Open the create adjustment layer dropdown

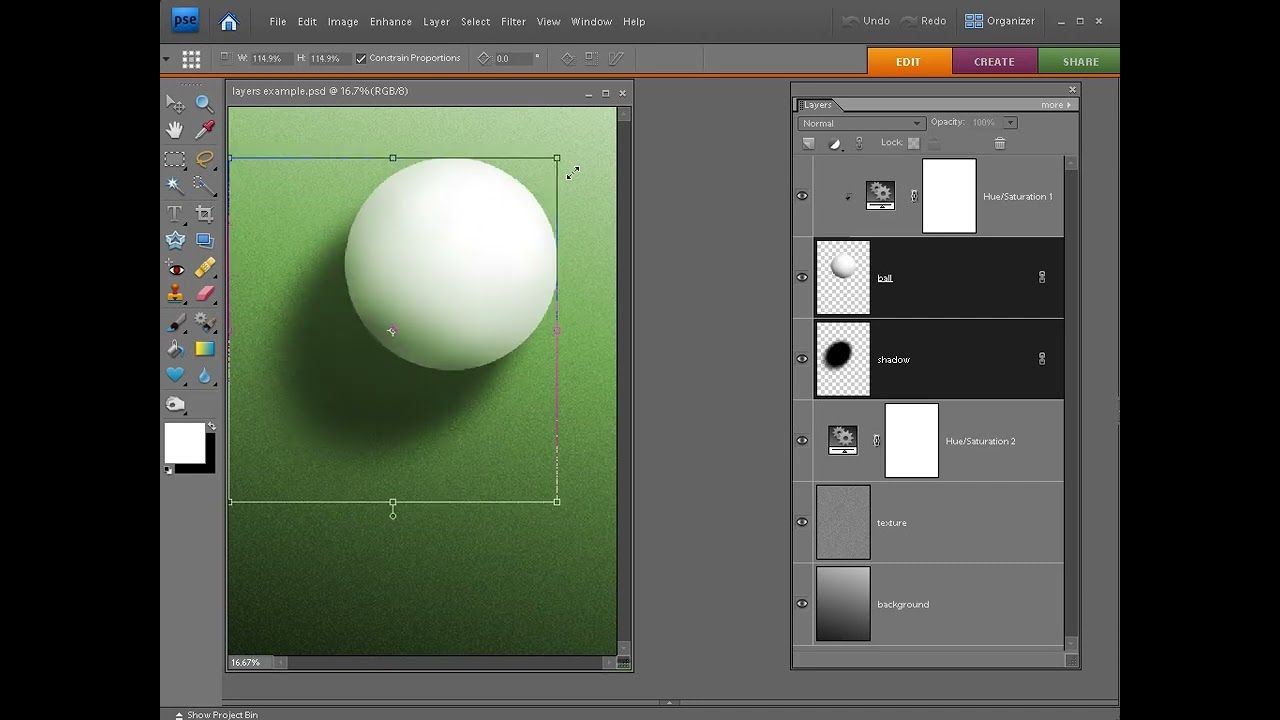click(x=836, y=143)
